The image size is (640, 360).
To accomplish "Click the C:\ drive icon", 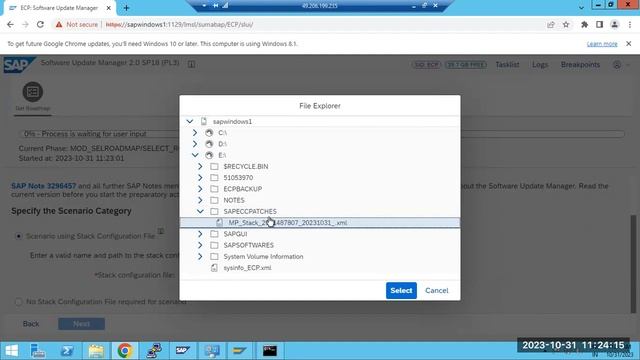I will 209,133.
